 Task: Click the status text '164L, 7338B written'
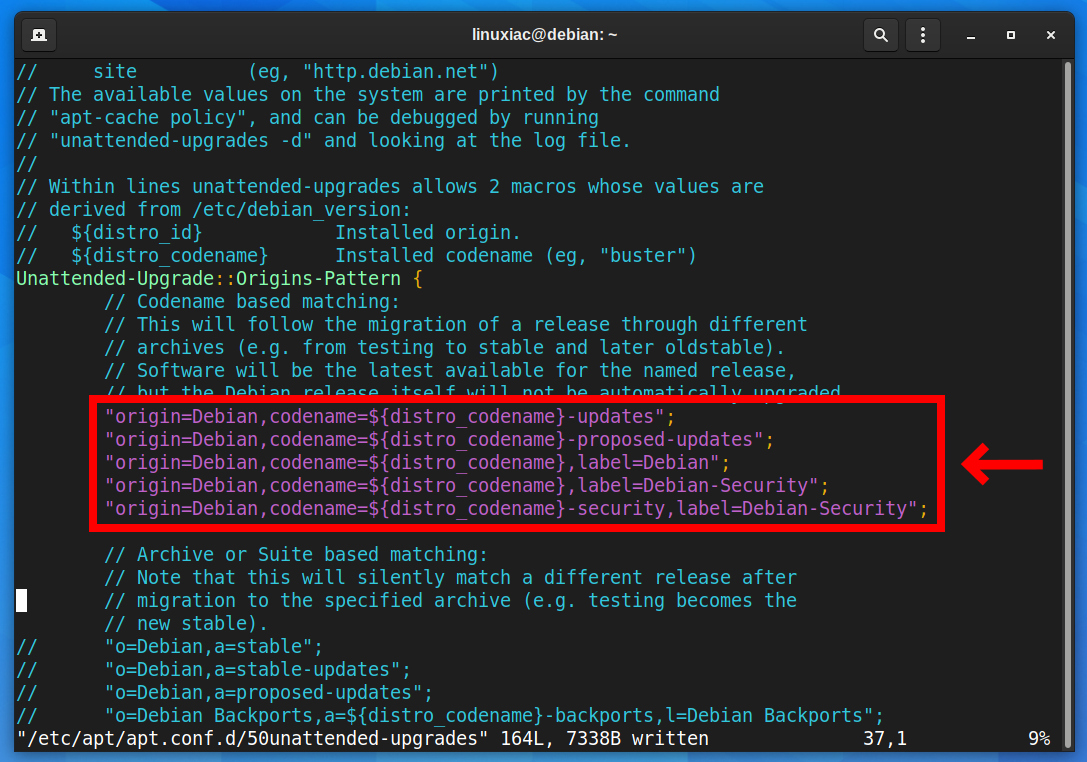tap(604, 738)
